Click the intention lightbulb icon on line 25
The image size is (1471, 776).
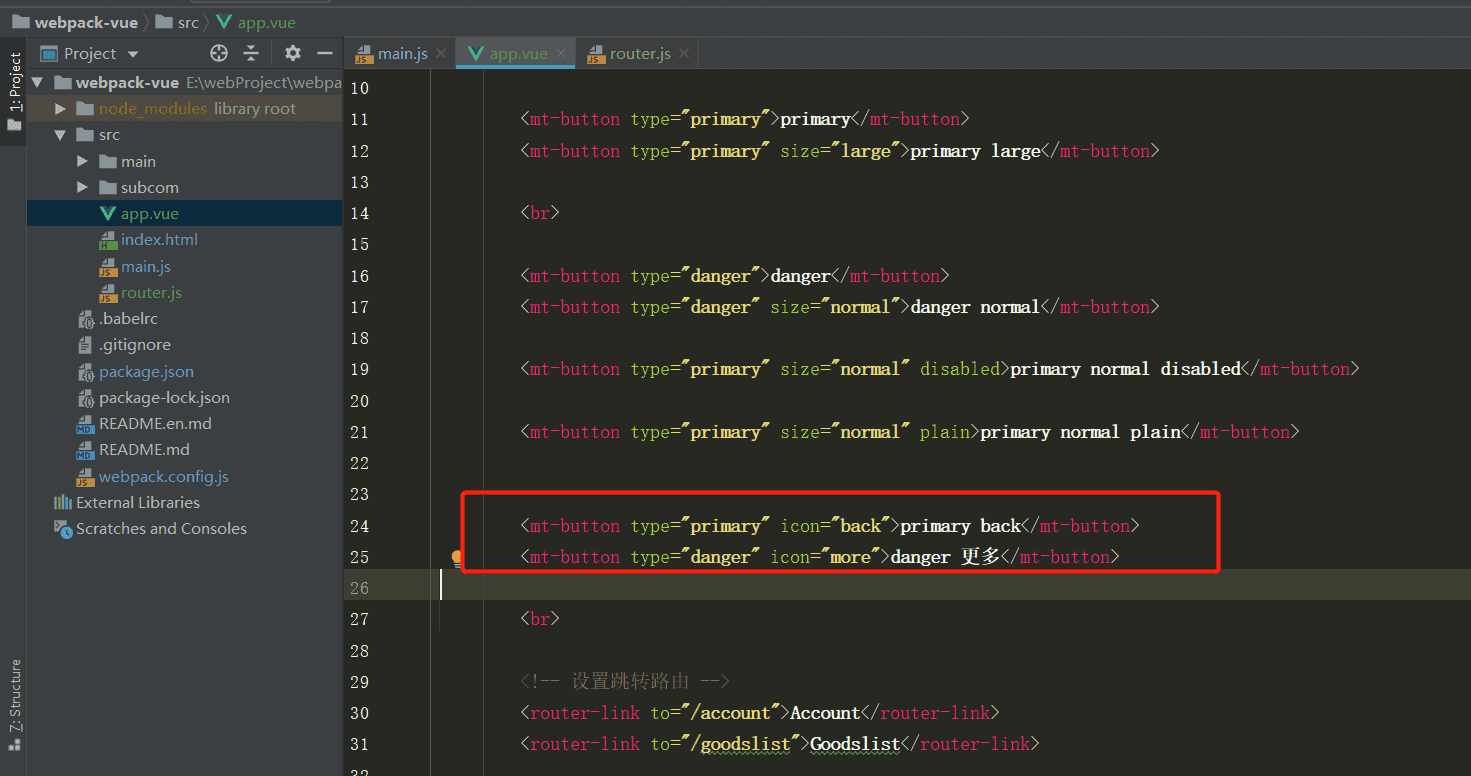tap(458, 558)
